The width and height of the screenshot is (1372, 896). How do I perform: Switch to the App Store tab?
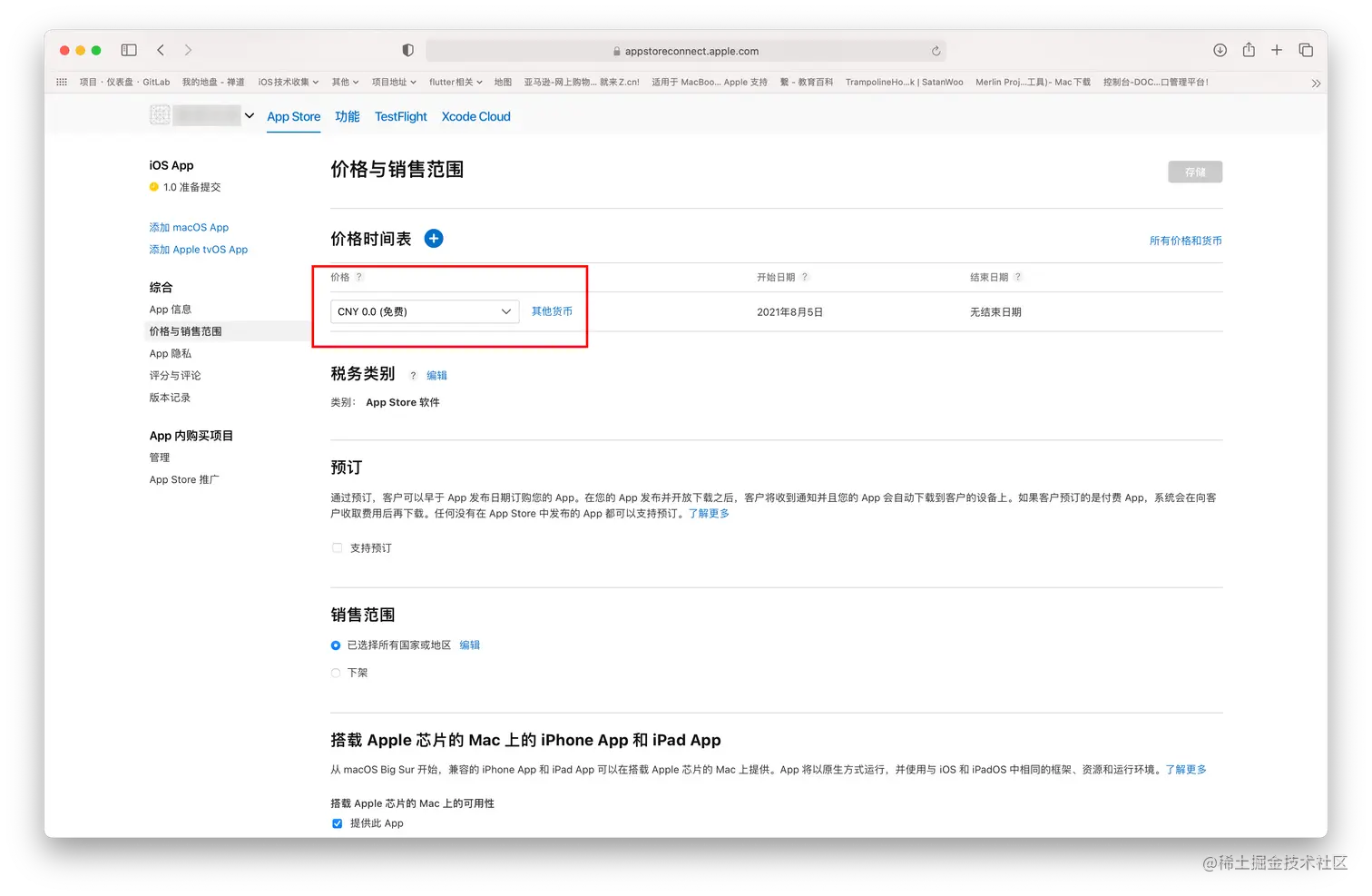click(x=294, y=116)
